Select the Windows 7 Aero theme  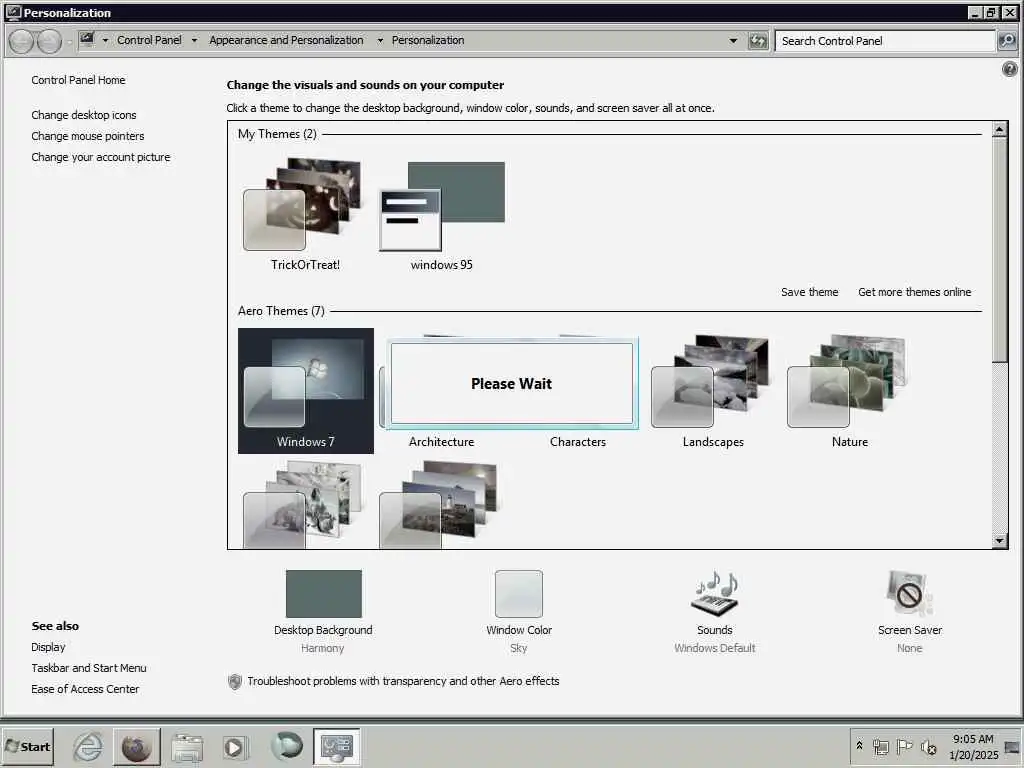[x=306, y=391]
